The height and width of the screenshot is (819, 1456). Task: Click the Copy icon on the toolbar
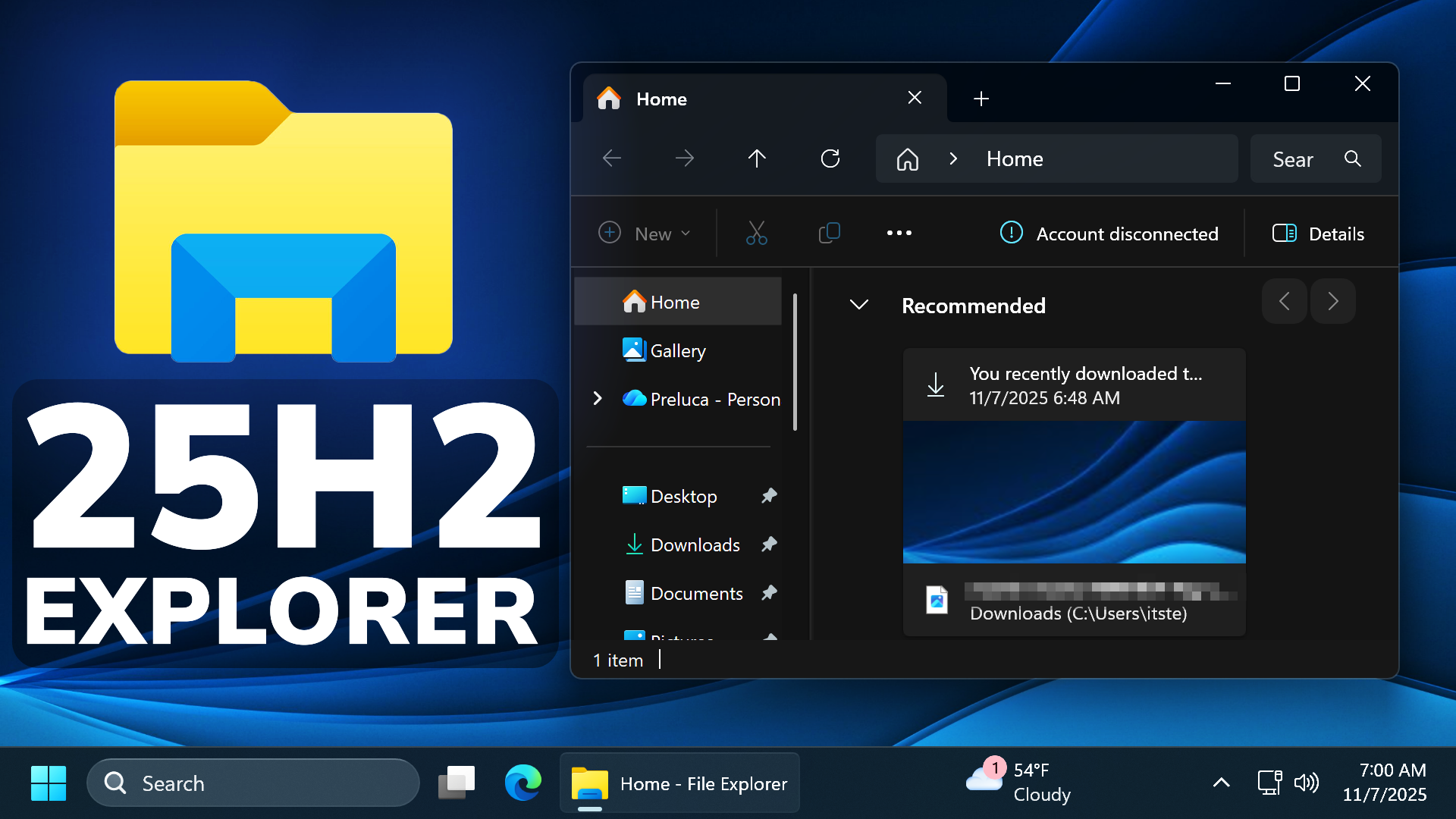[828, 233]
